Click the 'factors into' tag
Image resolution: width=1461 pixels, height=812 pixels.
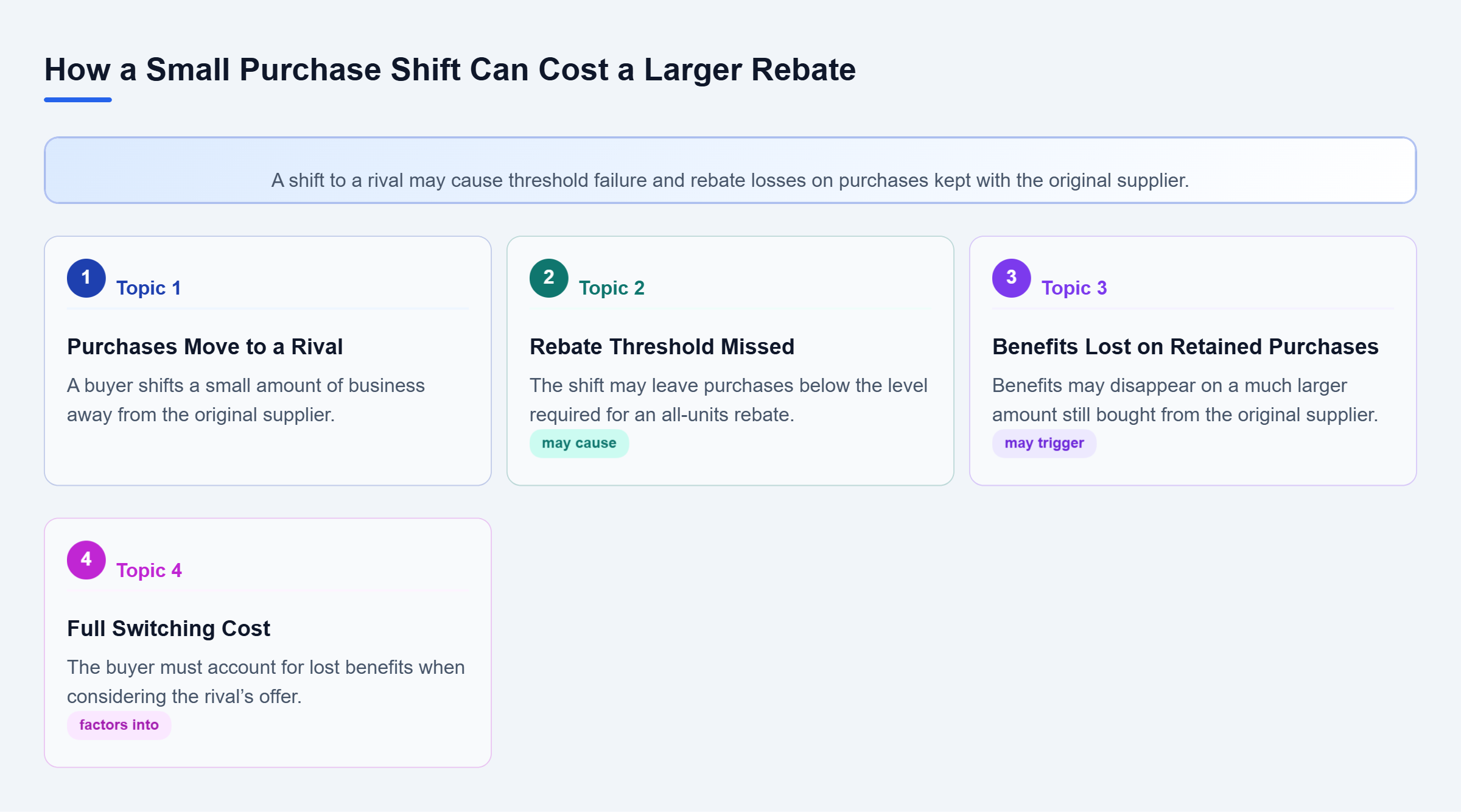click(x=119, y=725)
